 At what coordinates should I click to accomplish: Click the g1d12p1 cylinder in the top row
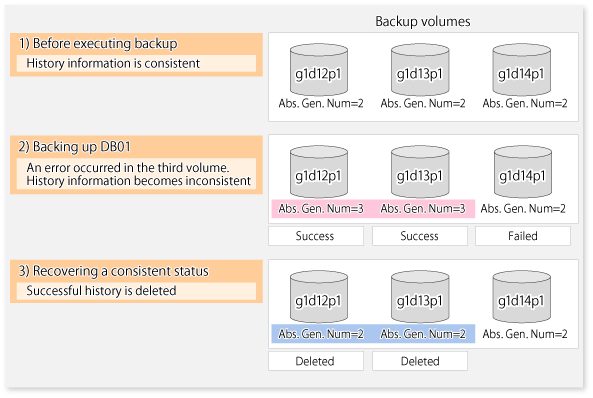click(x=319, y=70)
